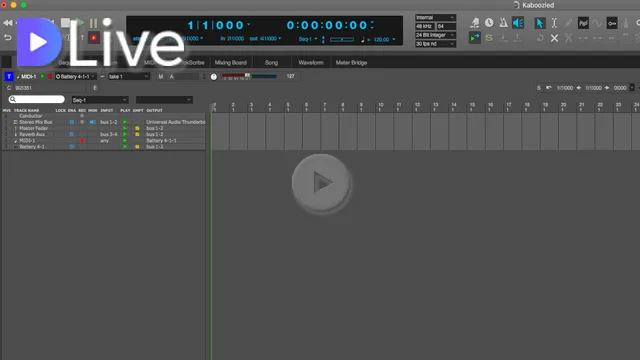This screenshot has height=360, width=640.
Task: Click the left arrow beside the selection start
Action: [x=578, y=88]
